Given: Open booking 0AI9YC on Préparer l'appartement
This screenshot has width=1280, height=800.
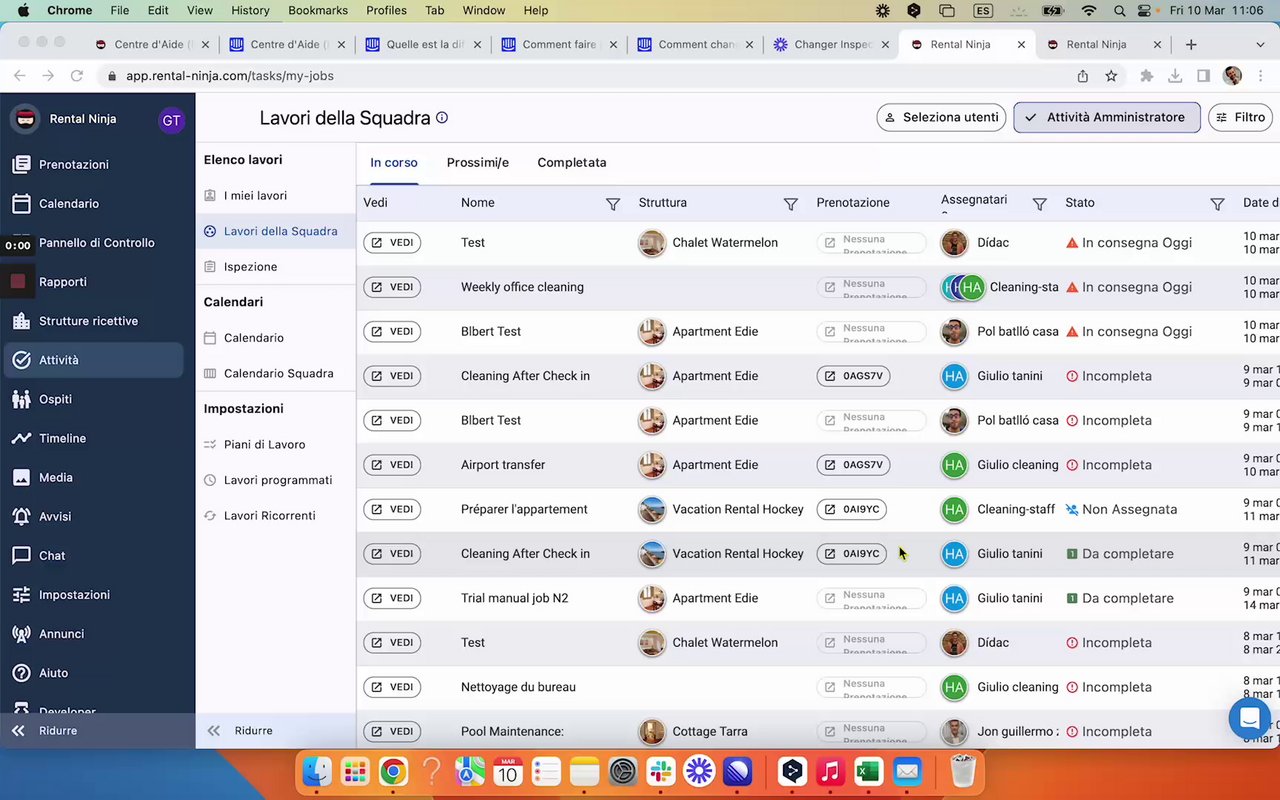Looking at the screenshot, I should click(852, 509).
